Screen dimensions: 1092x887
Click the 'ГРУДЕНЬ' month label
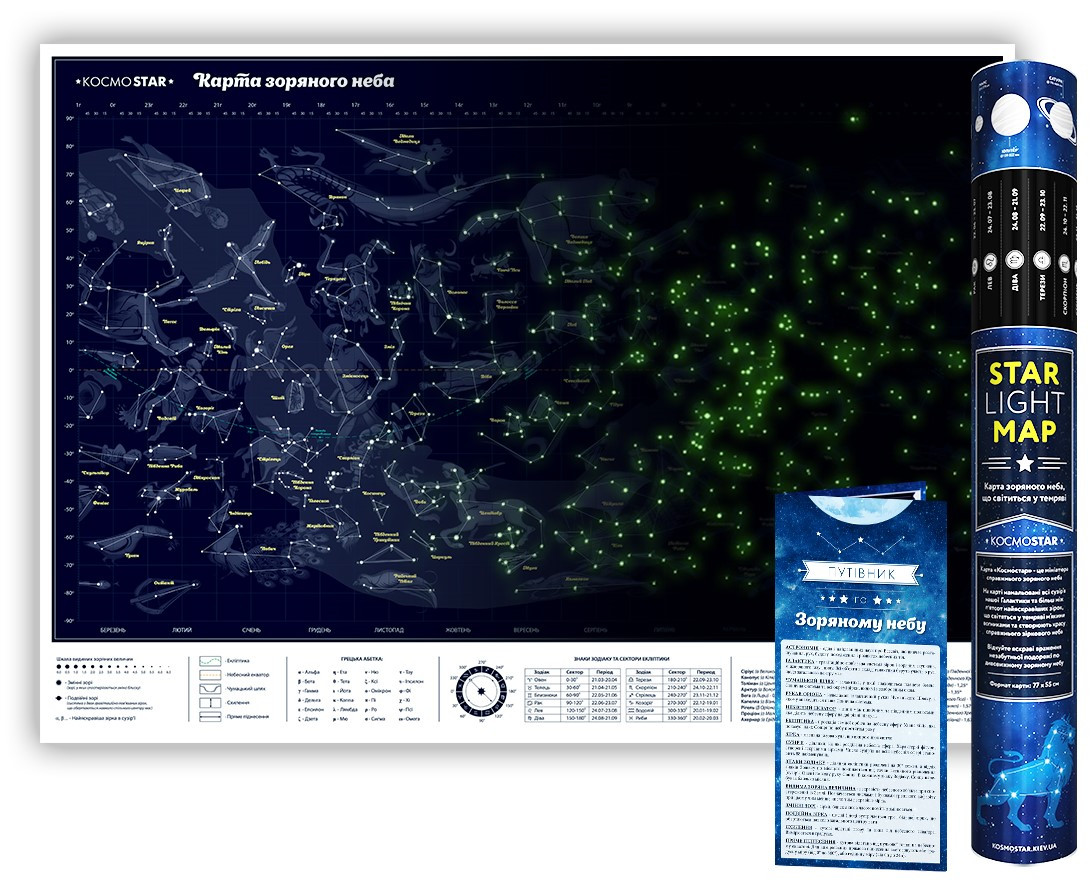pyautogui.click(x=320, y=630)
